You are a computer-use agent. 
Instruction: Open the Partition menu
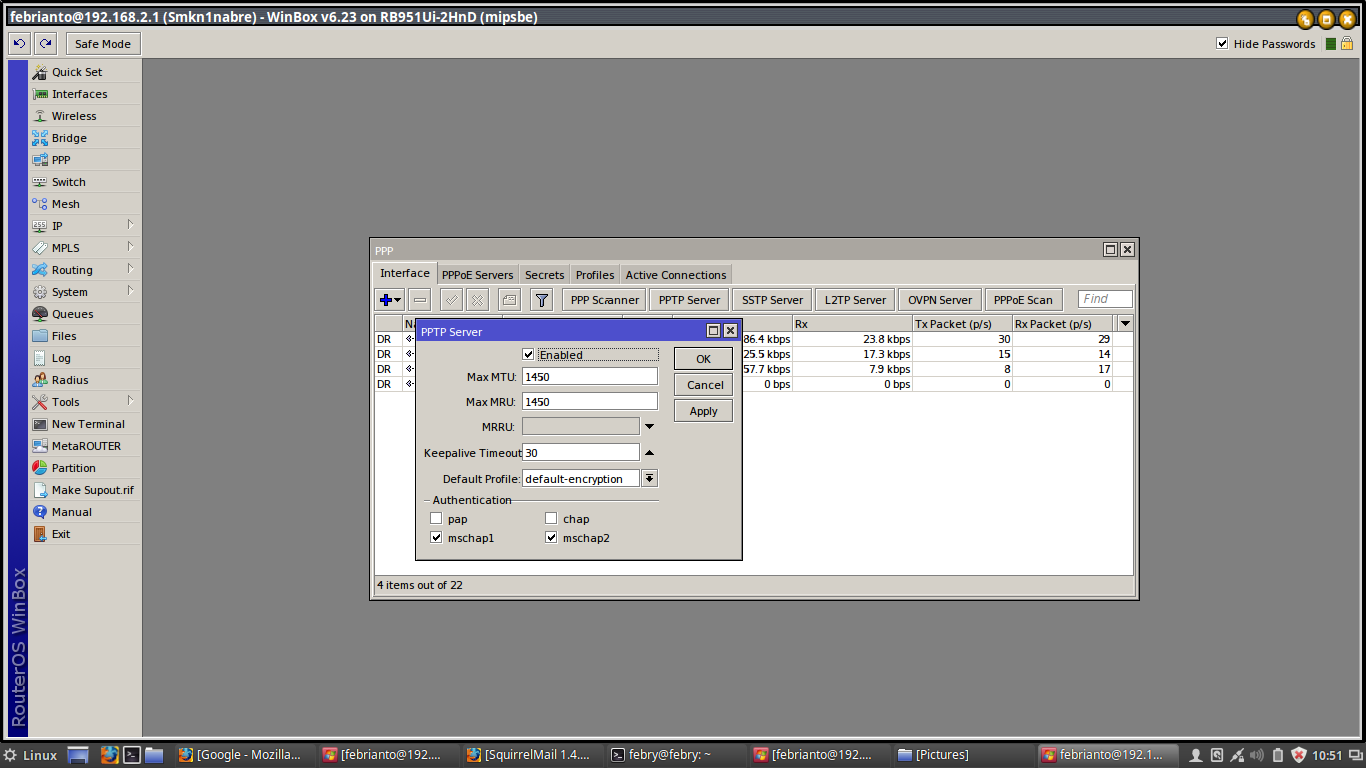tap(84, 468)
